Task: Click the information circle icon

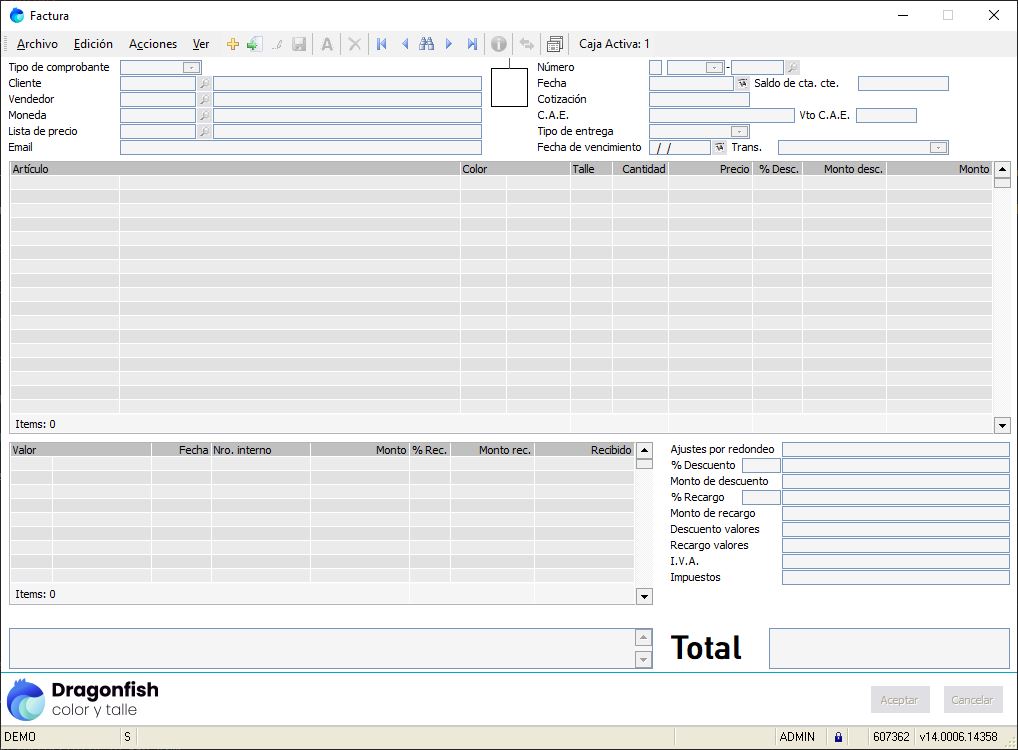Action: click(x=499, y=44)
